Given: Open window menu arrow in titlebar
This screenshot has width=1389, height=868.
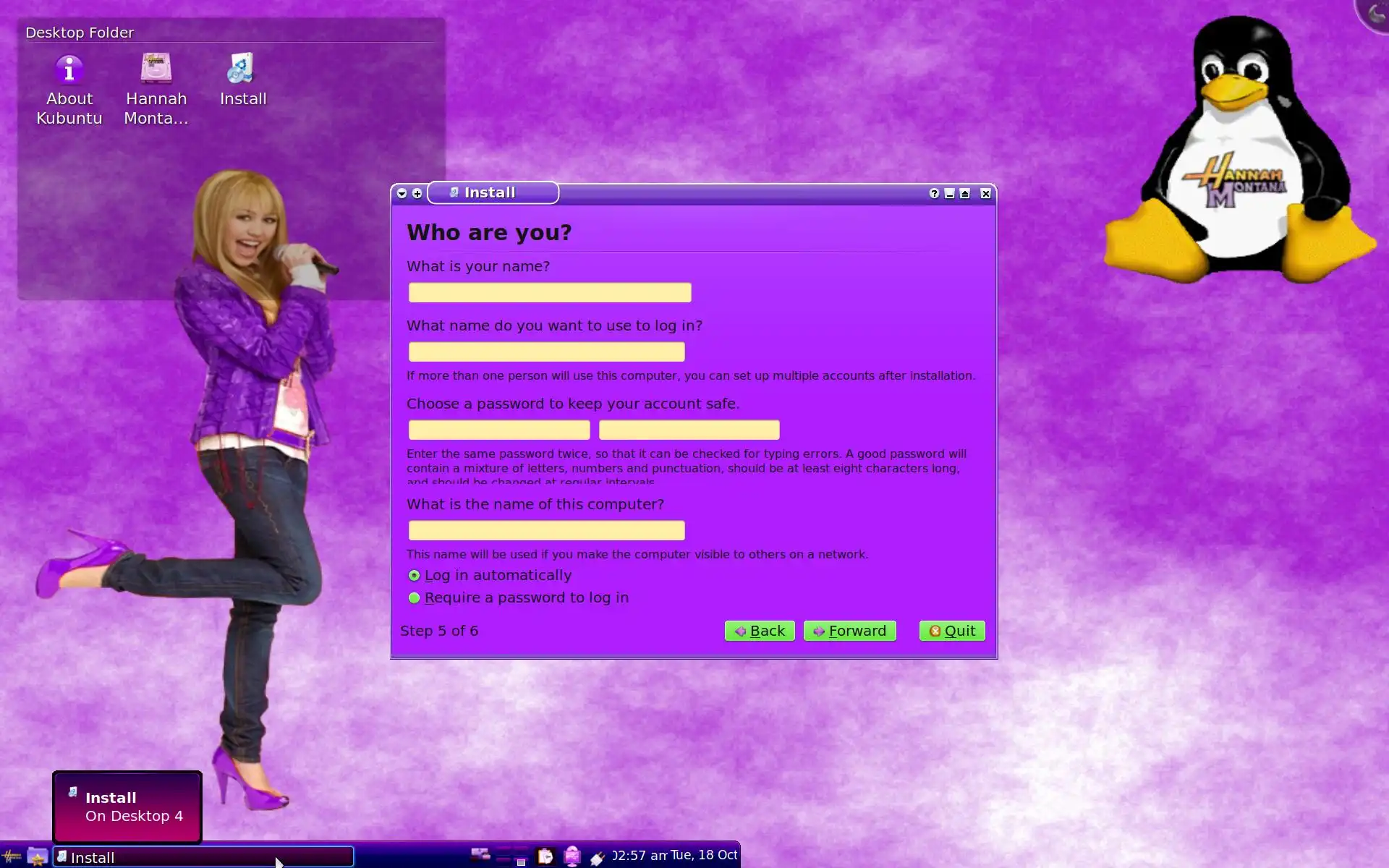Looking at the screenshot, I should (x=402, y=193).
